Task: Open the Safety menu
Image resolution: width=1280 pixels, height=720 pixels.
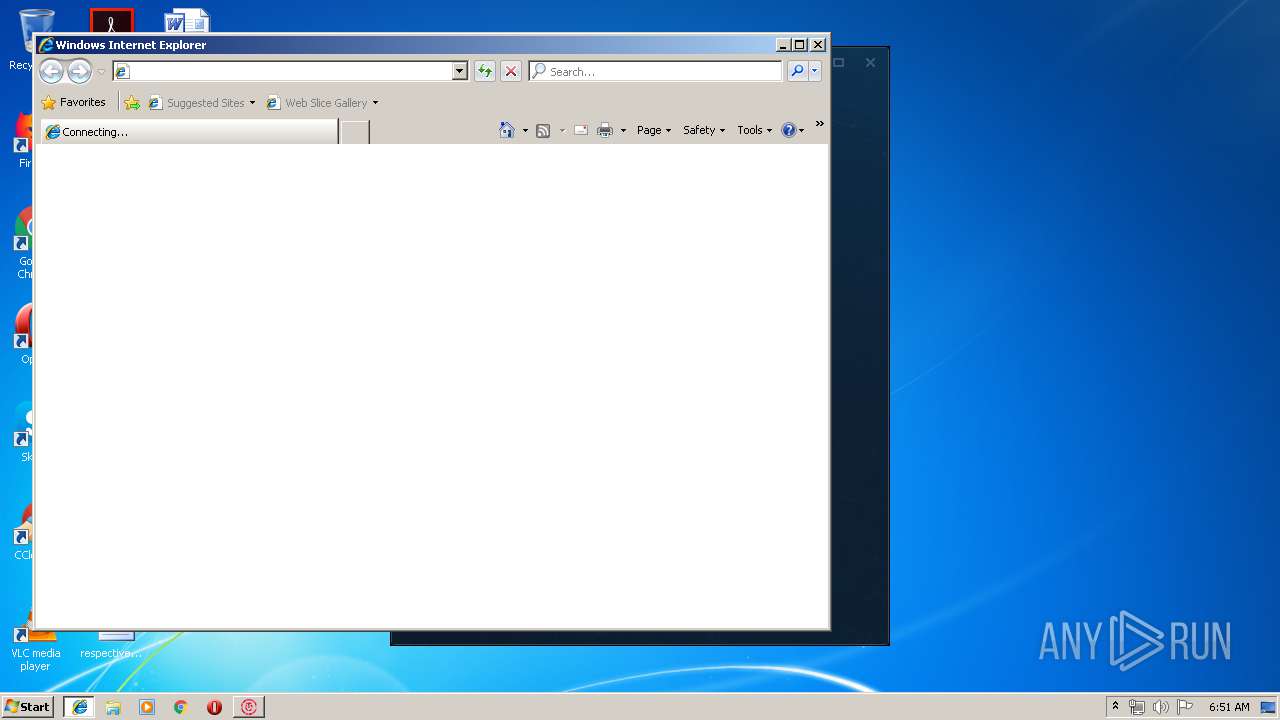Action: tap(704, 130)
